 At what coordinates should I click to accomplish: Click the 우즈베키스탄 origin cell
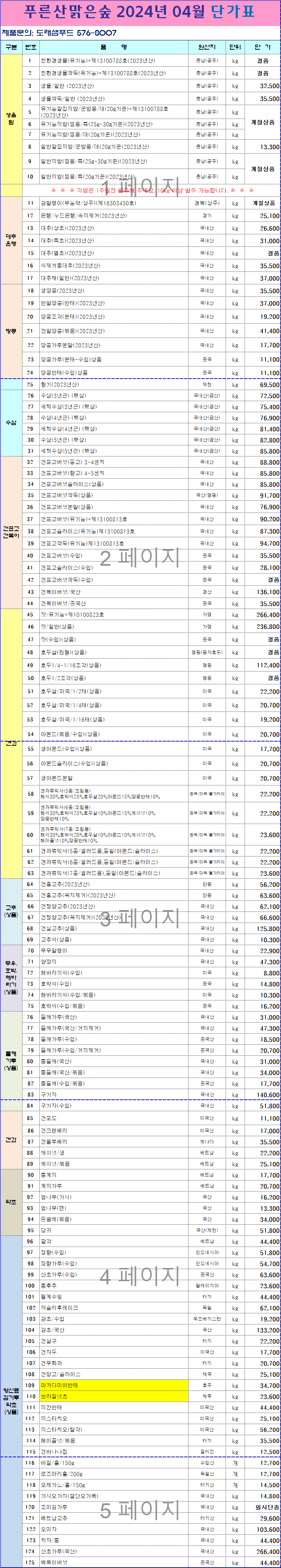click(x=207, y=1318)
